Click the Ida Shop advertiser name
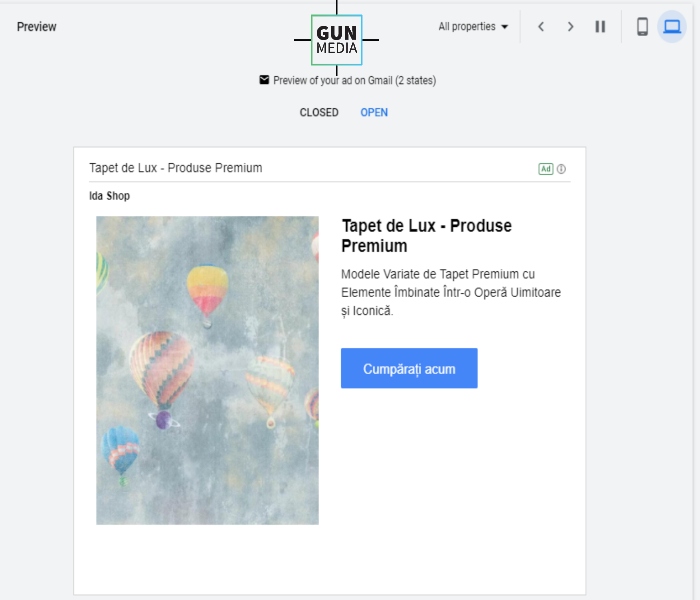This screenshot has width=700, height=600. (109, 196)
